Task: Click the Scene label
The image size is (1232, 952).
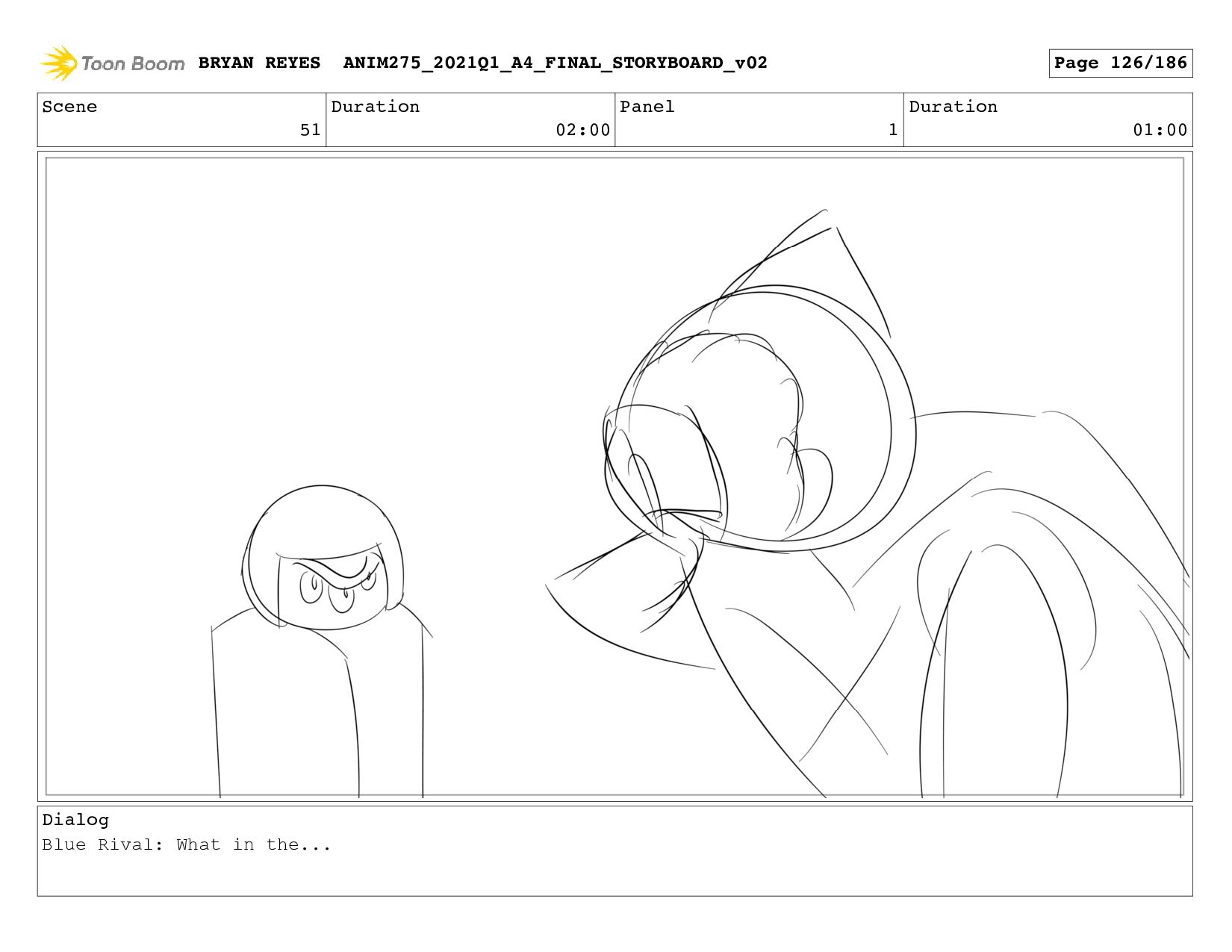Action: click(69, 107)
